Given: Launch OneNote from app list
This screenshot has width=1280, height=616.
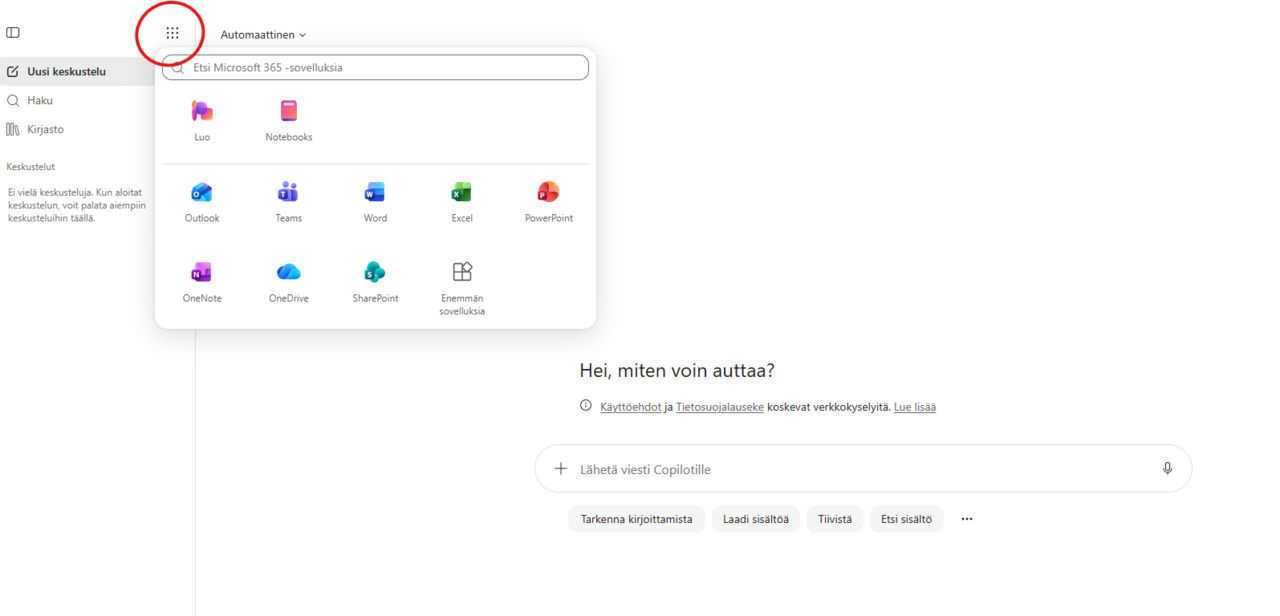Looking at the screenshot, I should point(202,283).
